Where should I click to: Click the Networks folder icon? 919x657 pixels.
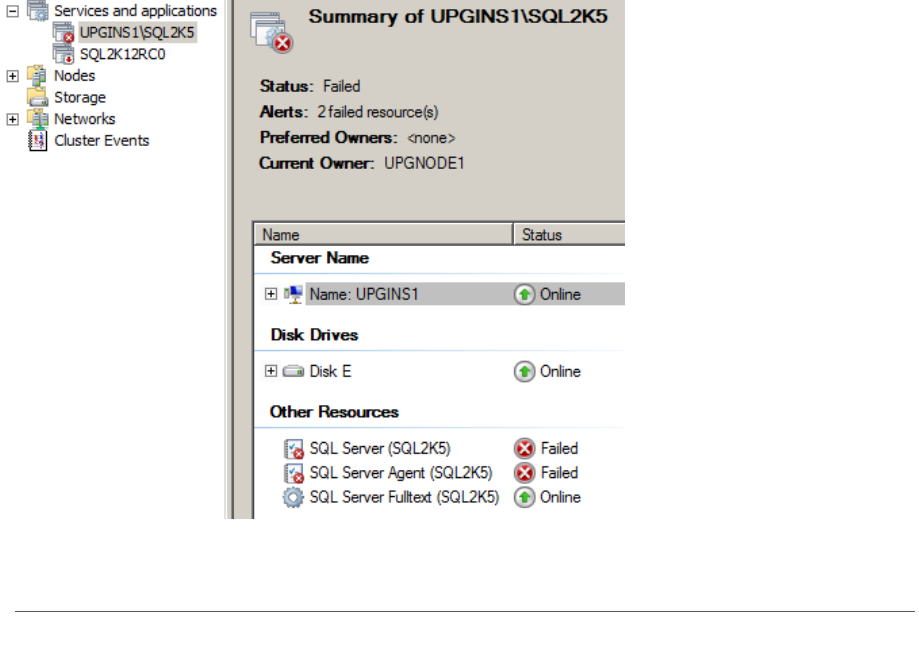[x=38, y=119]
